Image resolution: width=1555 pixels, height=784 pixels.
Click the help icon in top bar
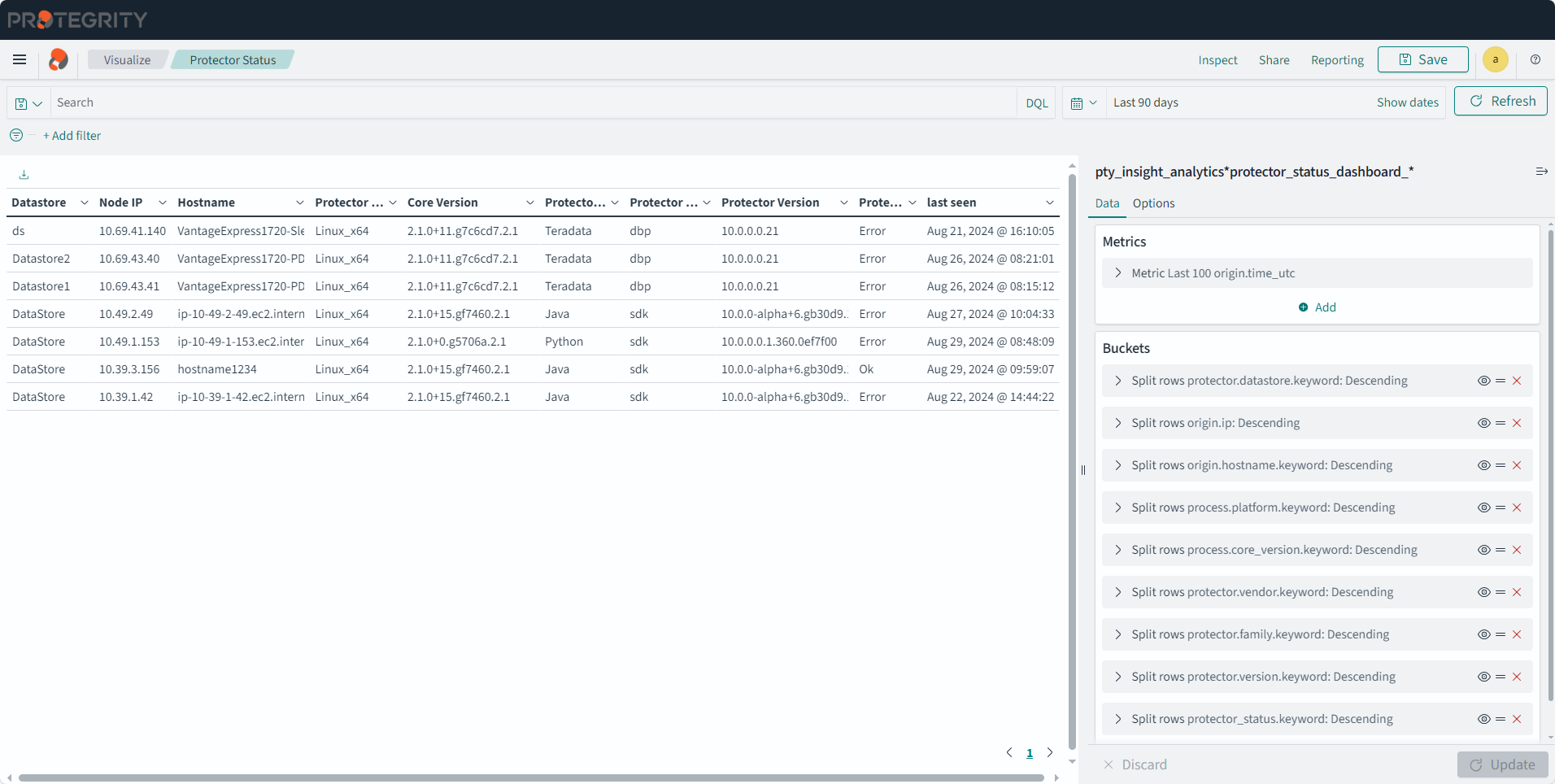[x=1535, y=59]
